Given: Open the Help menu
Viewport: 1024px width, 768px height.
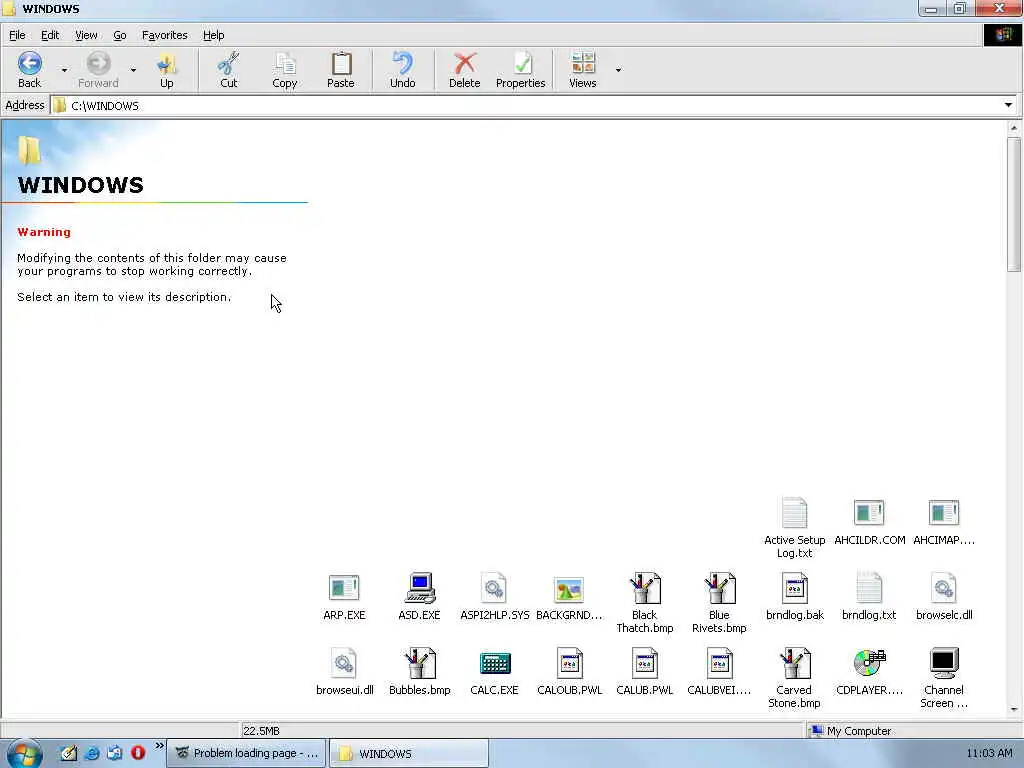Looking at the screenshot, I should point(214,35).
